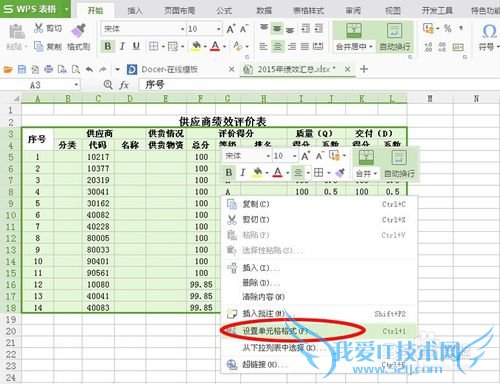This screenshot has height=384, width=500.
Task: Switch to the 插入 ribbon tab
Action: [135, 11]
